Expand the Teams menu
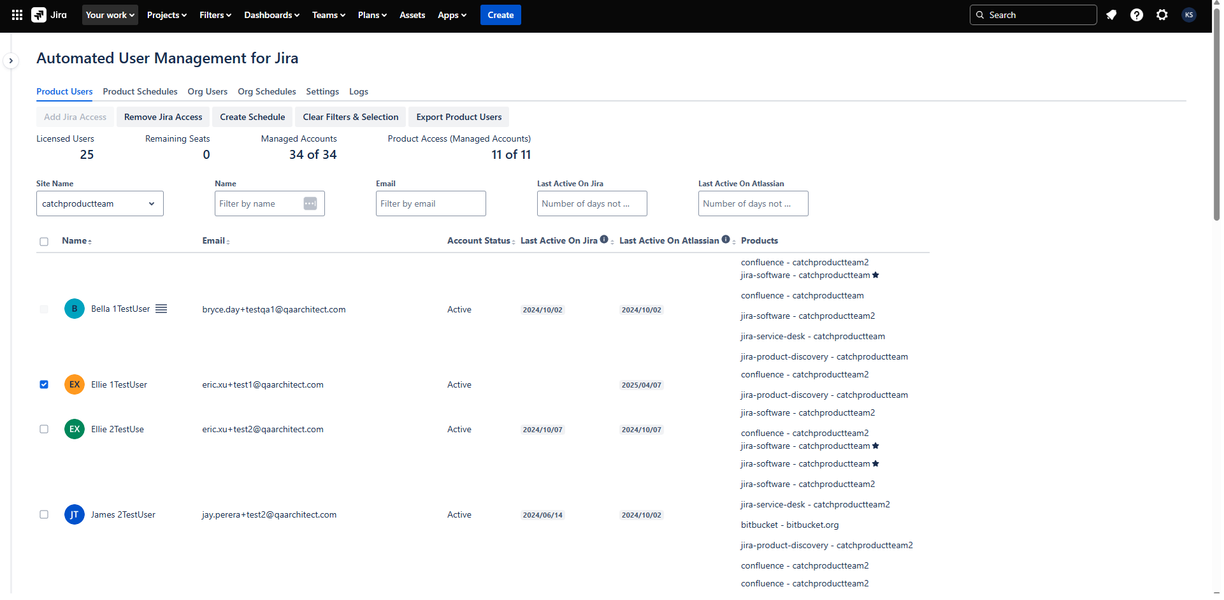Screen dimensions: 1224x600 (329, 15)
